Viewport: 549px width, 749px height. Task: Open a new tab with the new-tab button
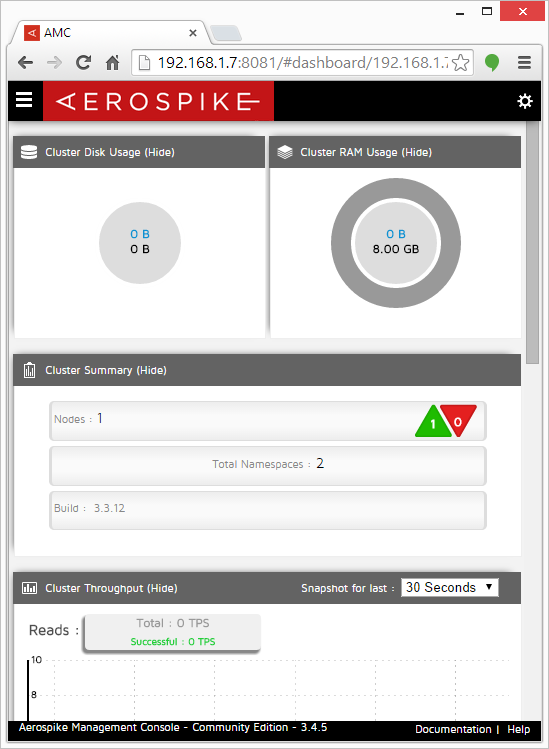[226, 33]
